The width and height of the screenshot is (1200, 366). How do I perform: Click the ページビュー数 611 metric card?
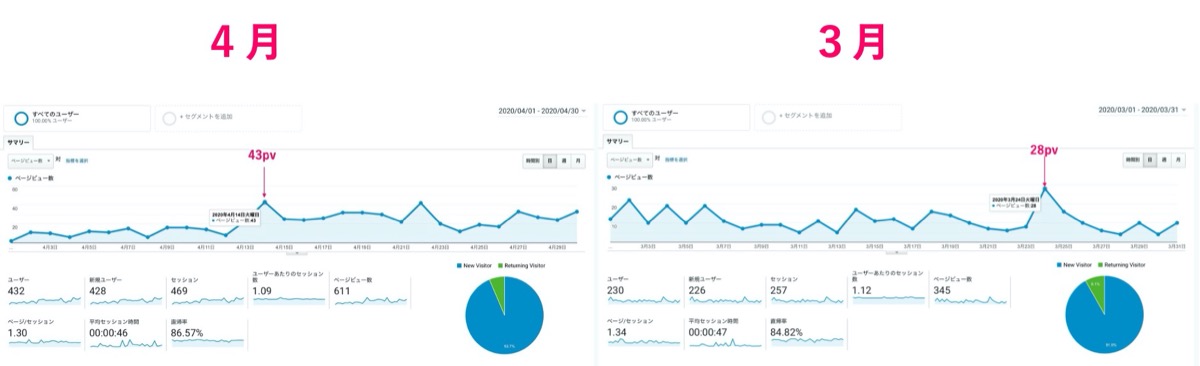click(370, 292)
